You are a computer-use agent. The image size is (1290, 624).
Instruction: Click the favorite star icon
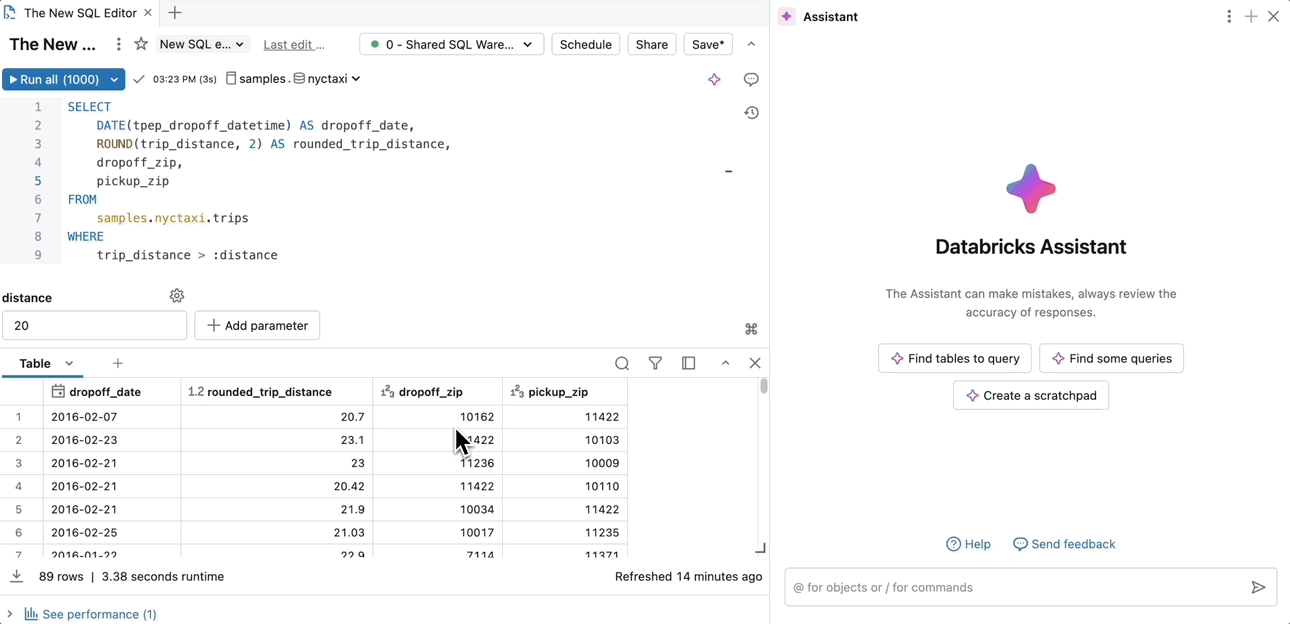click(141, 44)
